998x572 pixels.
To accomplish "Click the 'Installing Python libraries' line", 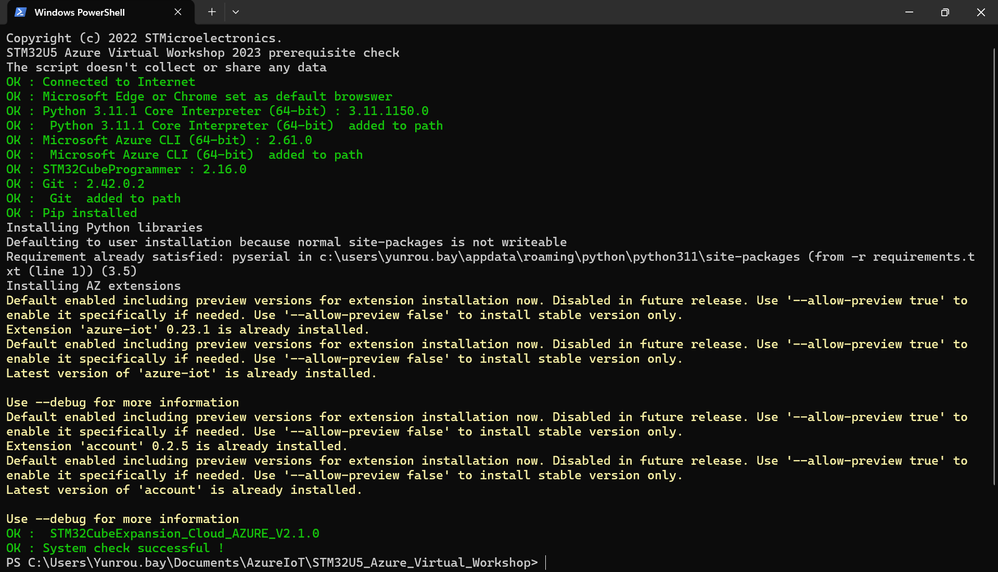I will (104, 228).
